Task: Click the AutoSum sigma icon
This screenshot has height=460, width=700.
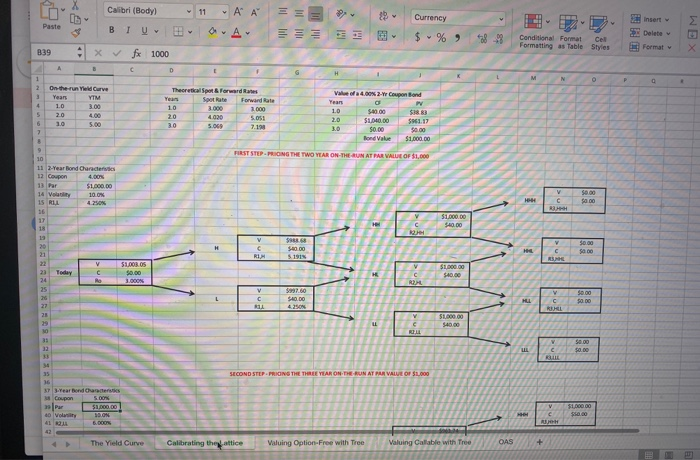Action: click(x=692, y=21)
